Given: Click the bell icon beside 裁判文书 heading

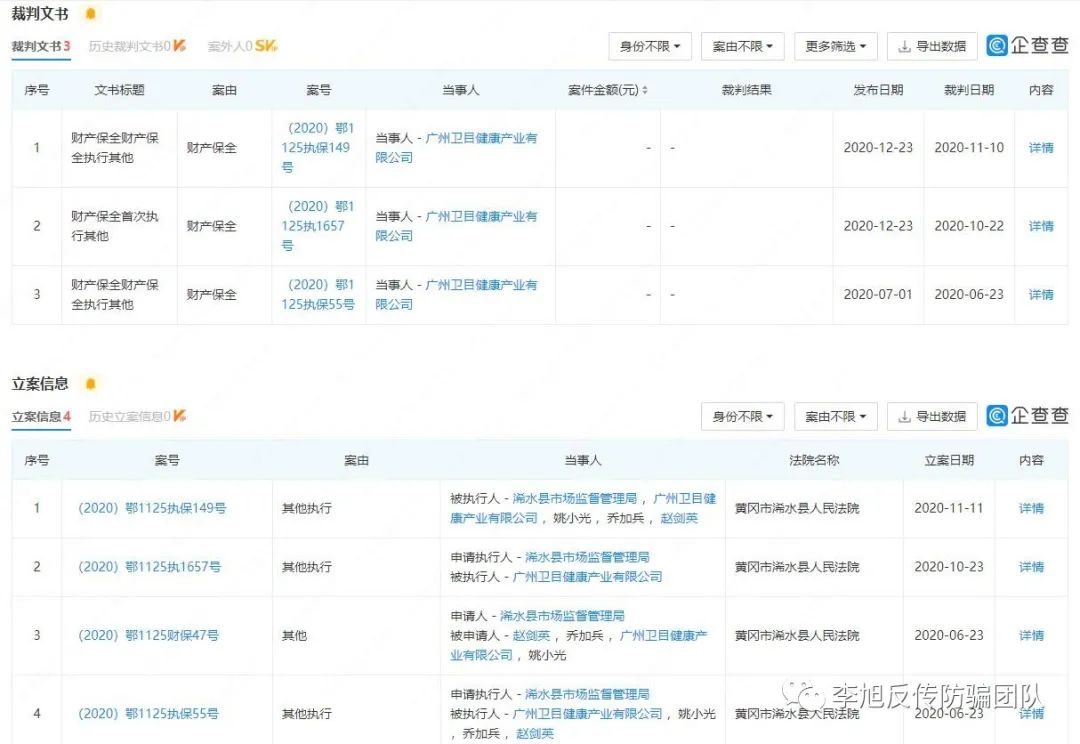Looking at the screenshot, I should click(91, 14).
